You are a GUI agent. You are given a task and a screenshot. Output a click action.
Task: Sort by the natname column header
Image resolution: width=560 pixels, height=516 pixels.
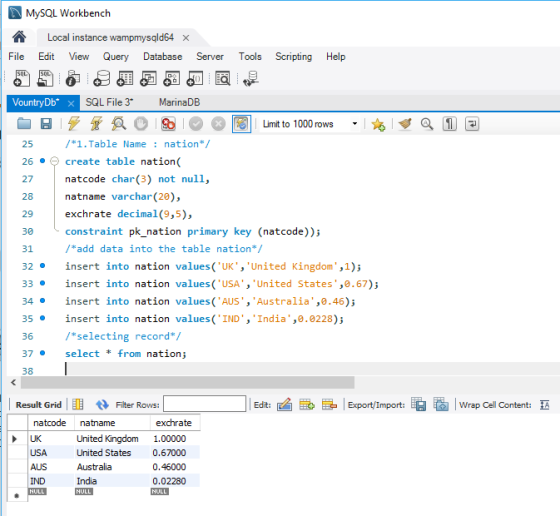112,422
